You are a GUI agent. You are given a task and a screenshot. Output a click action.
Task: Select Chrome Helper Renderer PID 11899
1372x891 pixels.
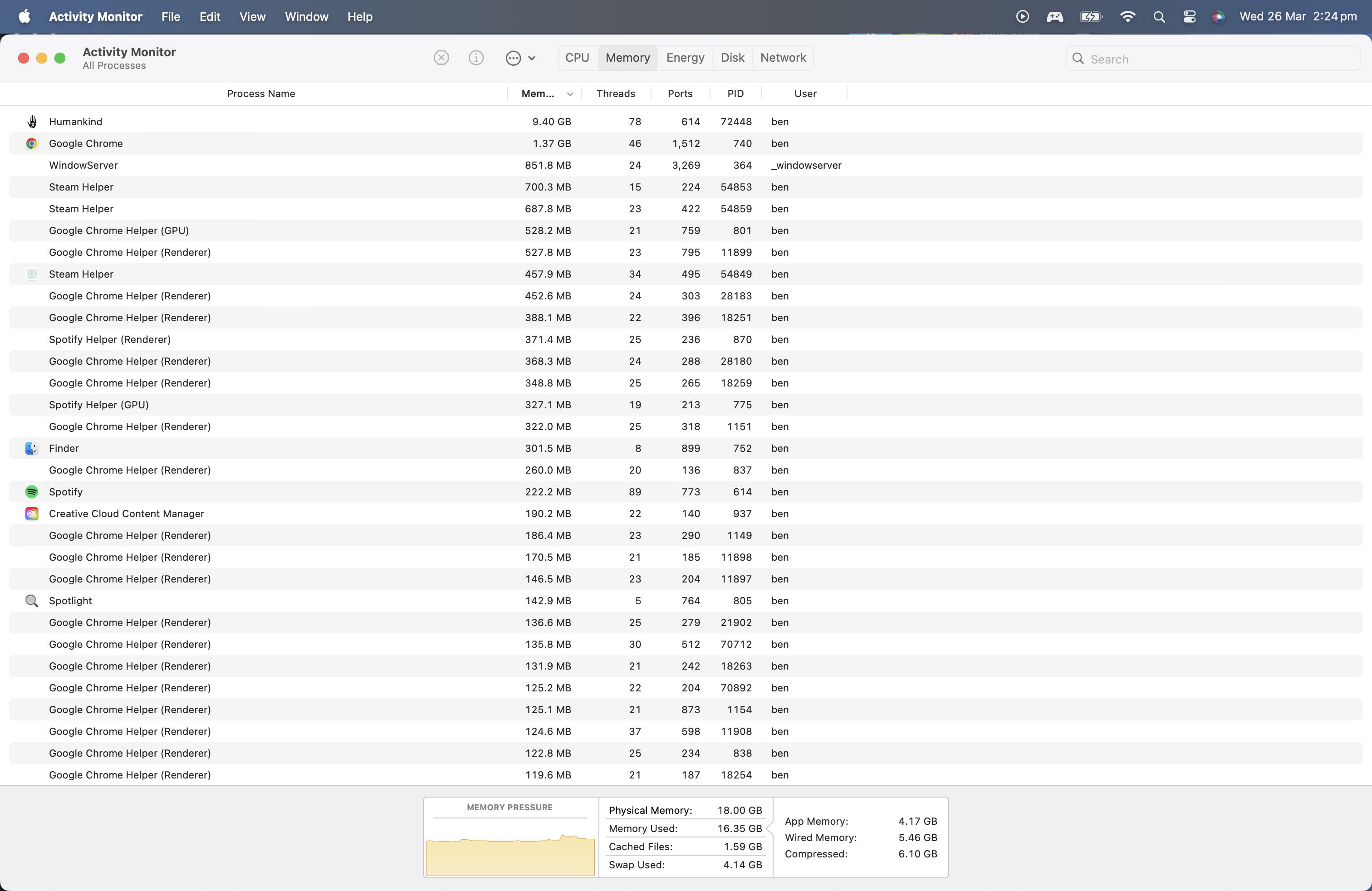[x=686, y=252]
